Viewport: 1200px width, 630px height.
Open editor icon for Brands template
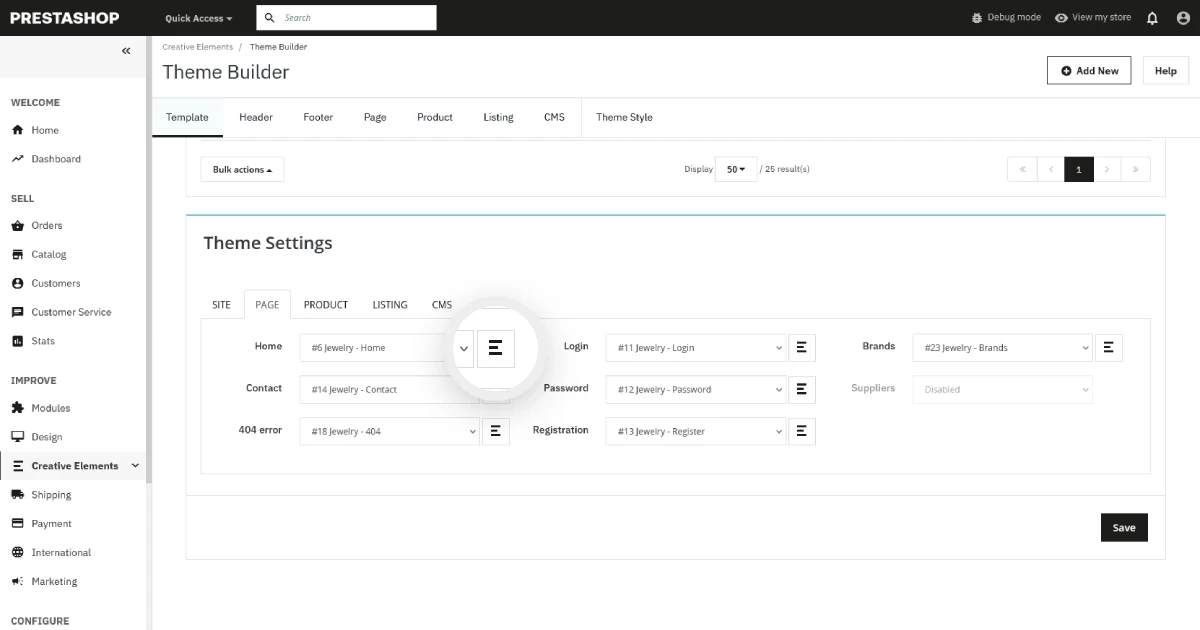point(1108,348)
